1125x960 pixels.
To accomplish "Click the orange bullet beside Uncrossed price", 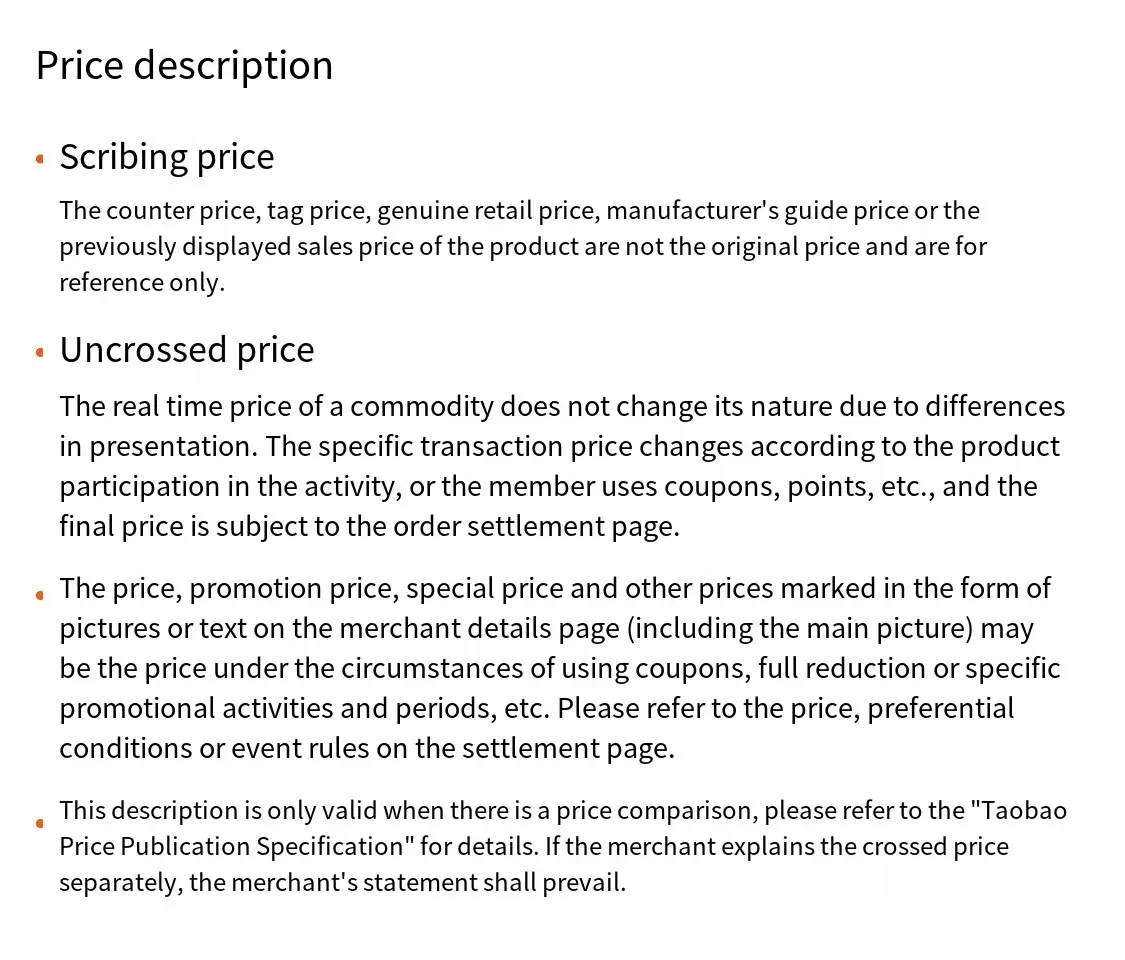I will (40, 352).
